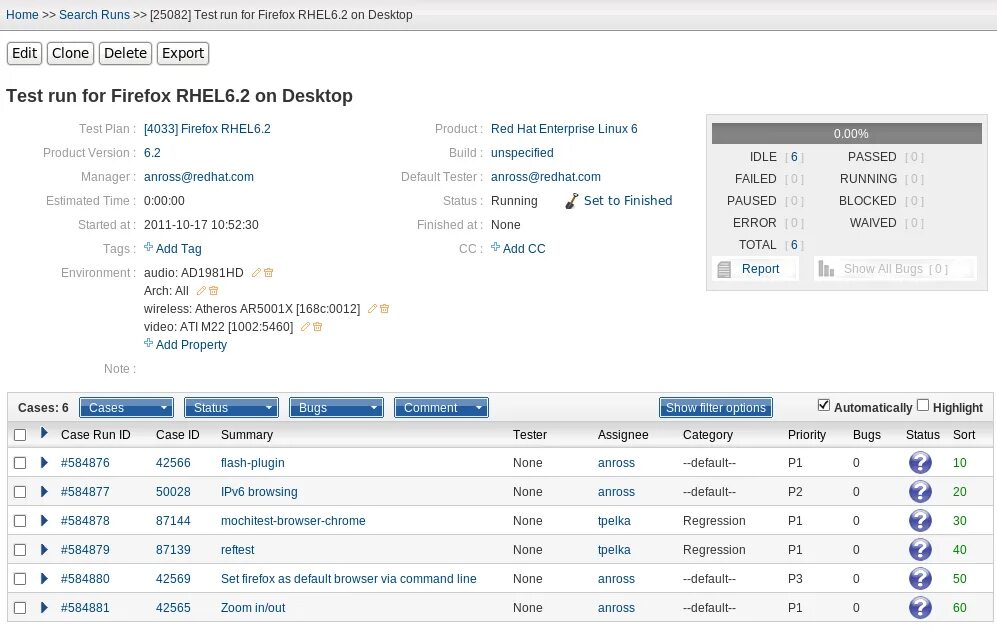Open the Bugs dropdown menu
This screenshot has width=997, height=631.
pyautogui.click(x=336, y=408)
